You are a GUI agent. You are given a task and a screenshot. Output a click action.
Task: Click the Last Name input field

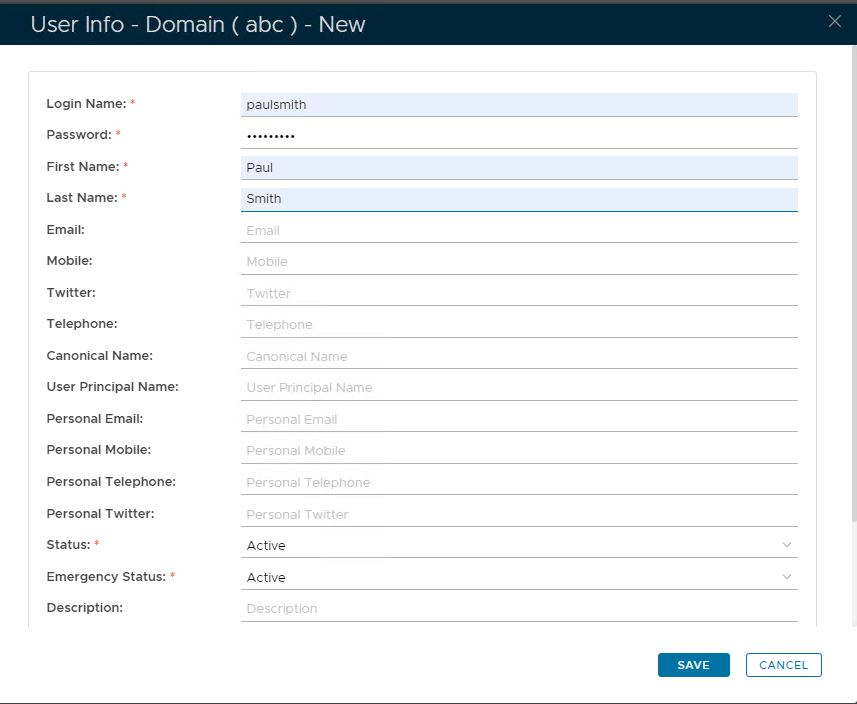[x=518, y=199]
